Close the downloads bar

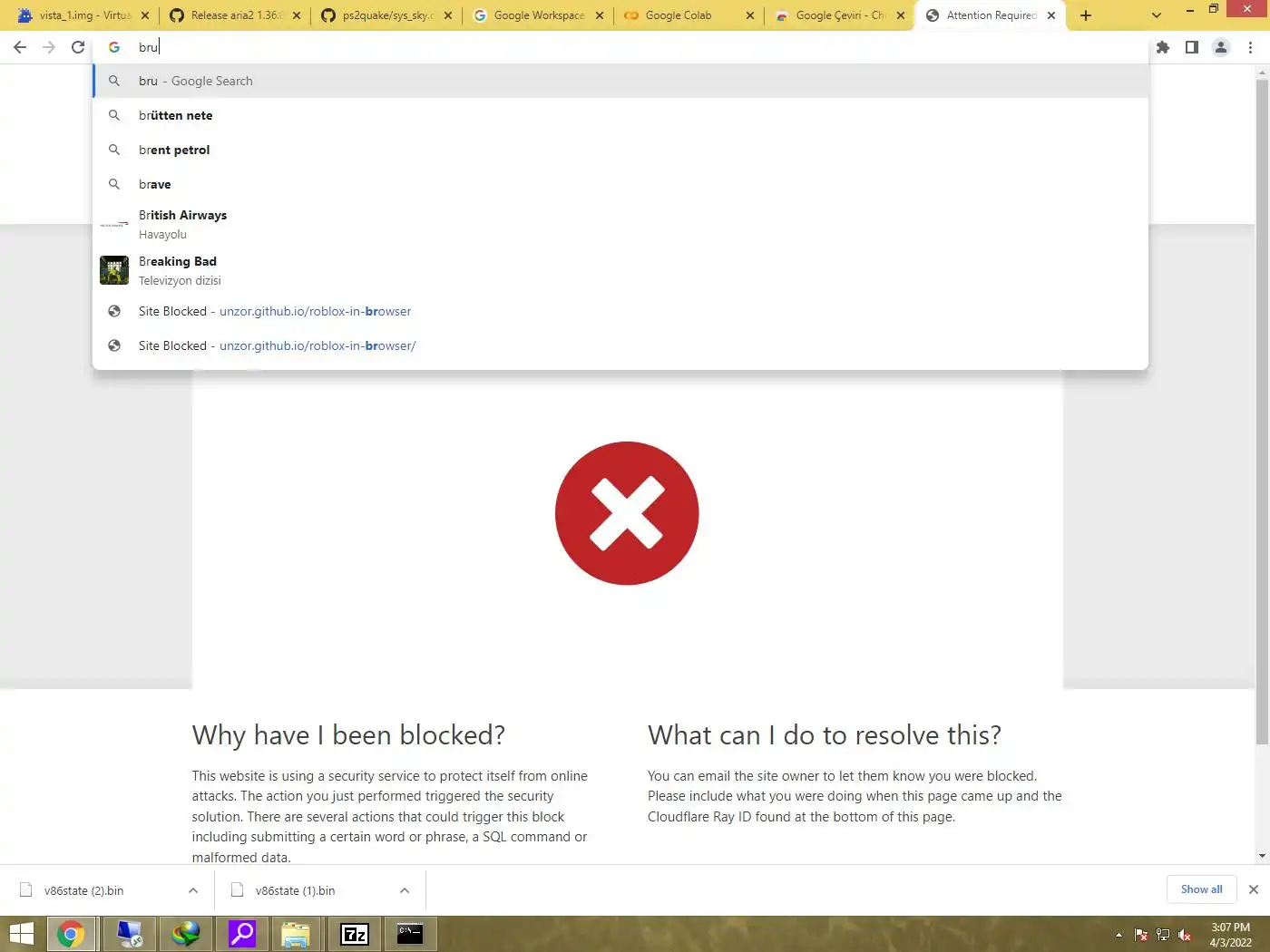[1254, 889]
